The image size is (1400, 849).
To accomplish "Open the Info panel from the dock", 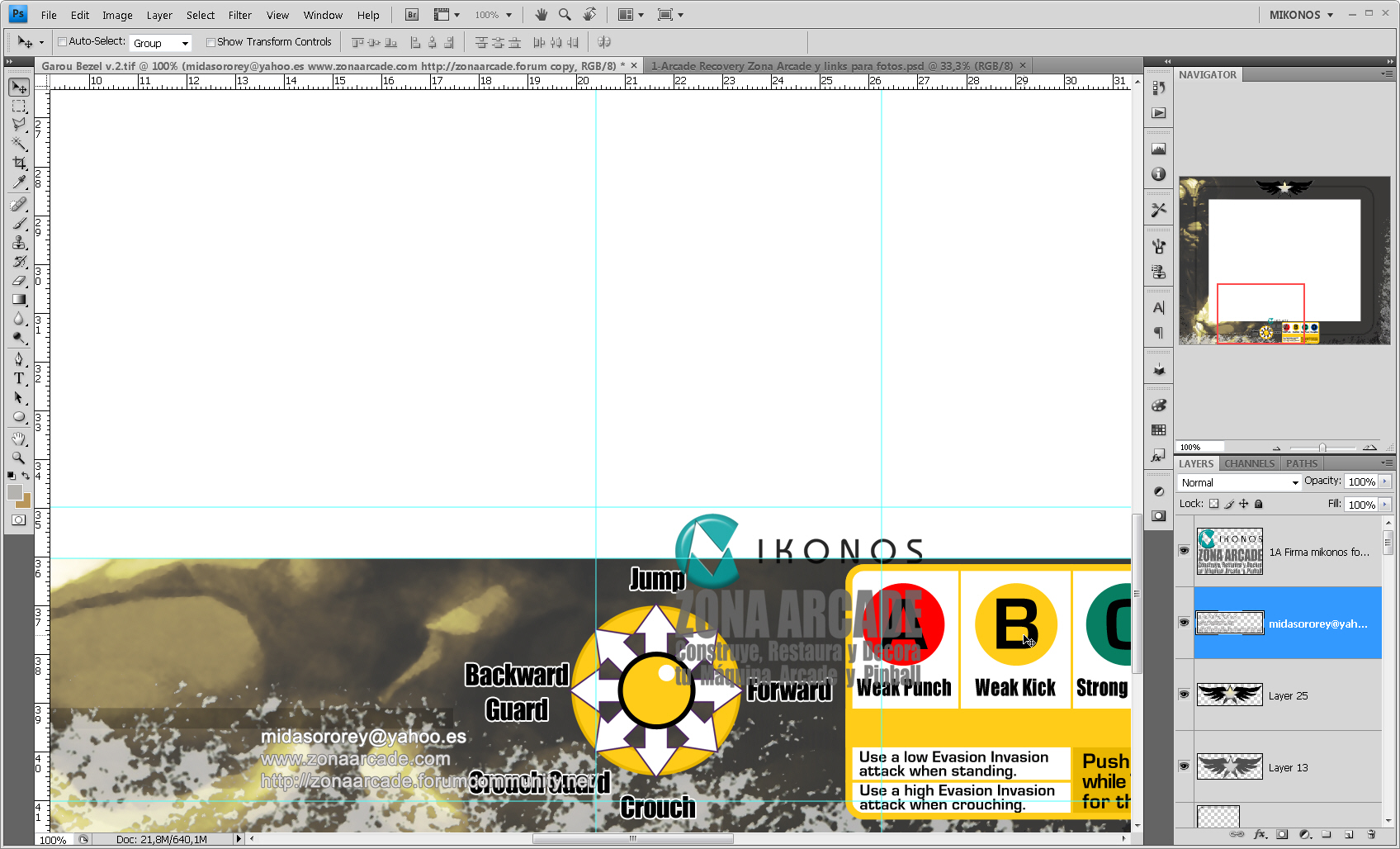I will (1159, 174).
